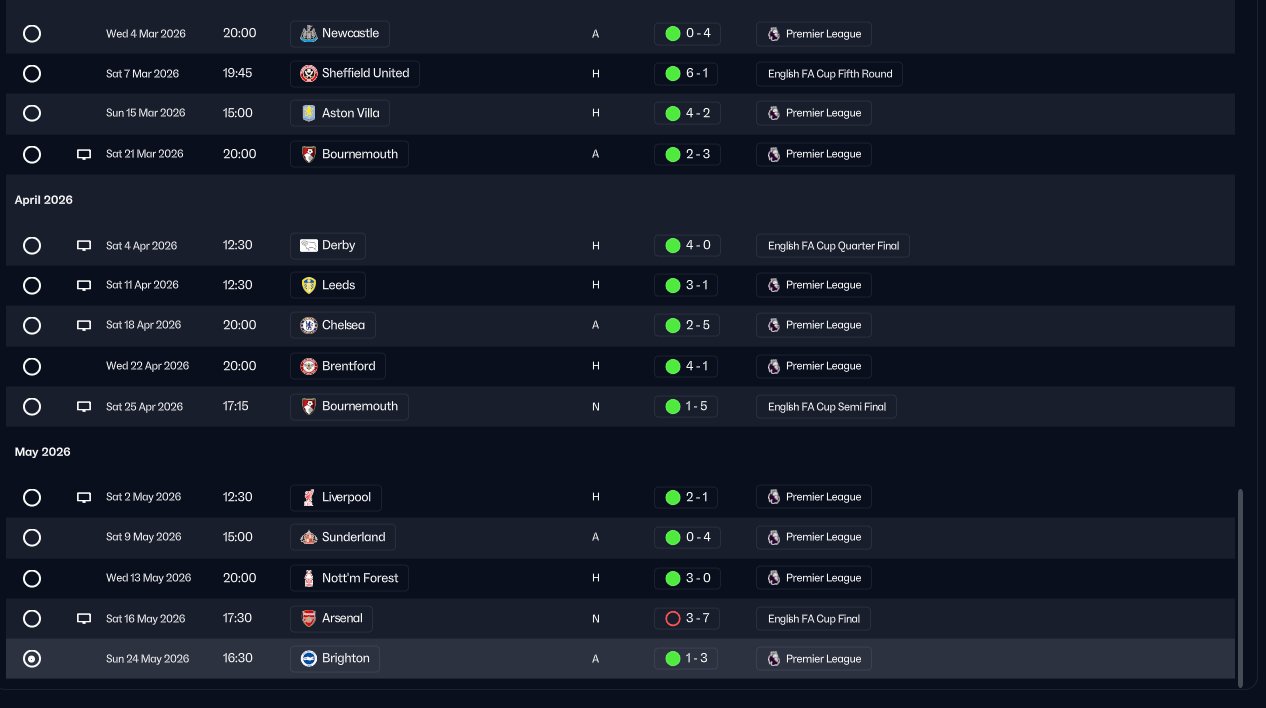Viewport: 1266px width, 708px height.
Task: Click the Sheffield United crest icon
Action: click(x=309, y=73)
